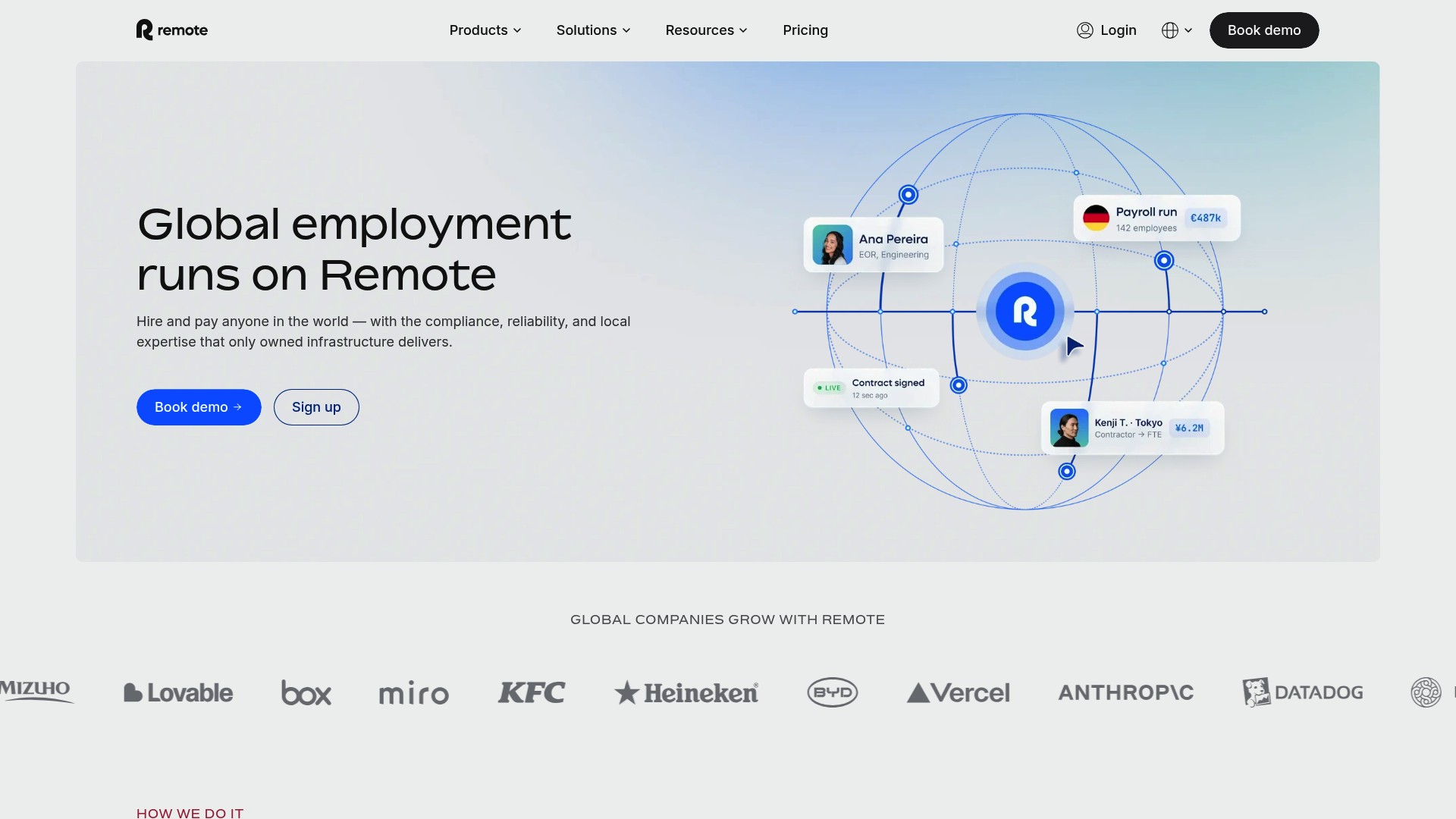Click the Remote logo in the header

(172, 30)
